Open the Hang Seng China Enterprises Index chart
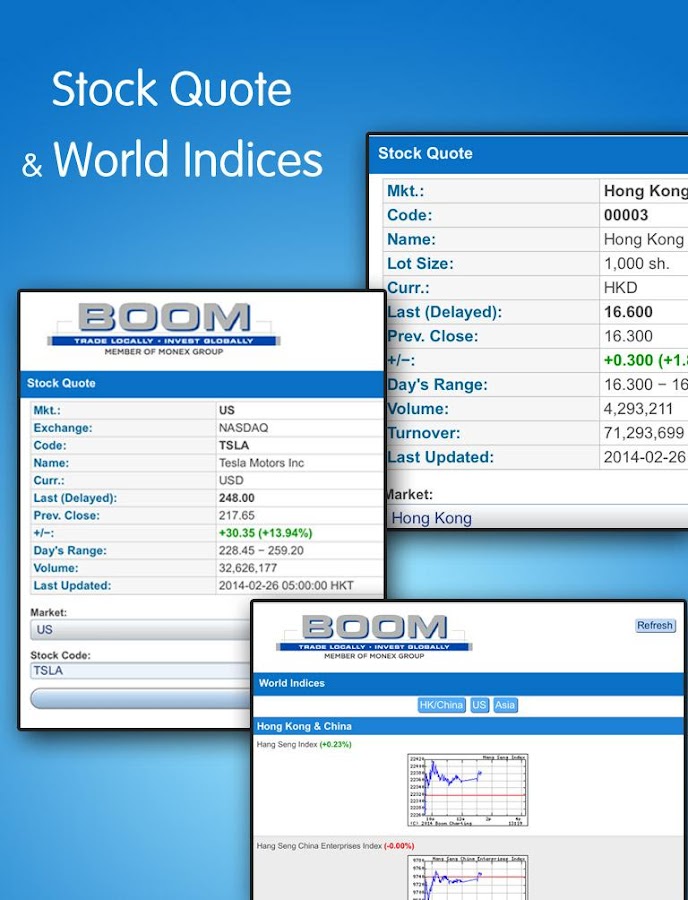Viewport: 688px width, 900px height. (467, 876)
